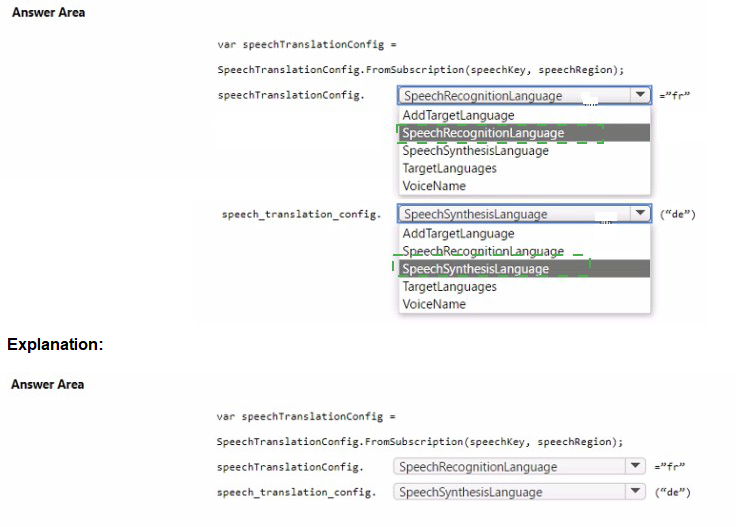The height and width of the screenshot is (527, 738).
Task: Select TargetLanguages in the speech_translation_config dropdown list
Action: (449, 287)
